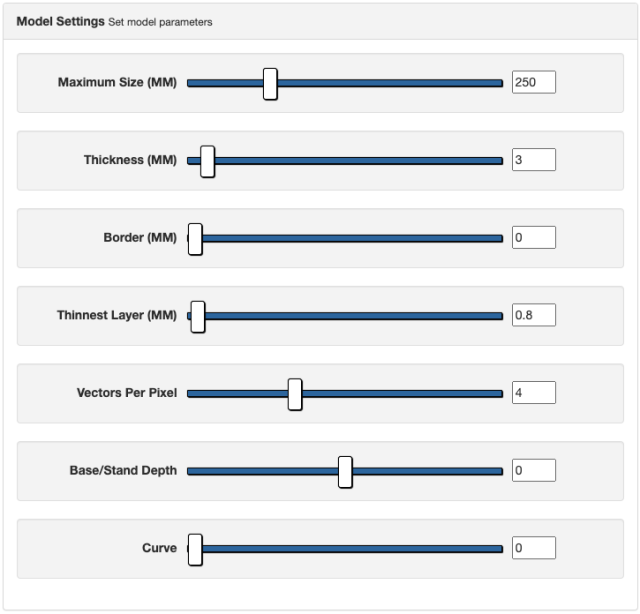Click the Thinnest Layer (MM) label
The height and width of the screenshot is (614, 640).
tap(117, 316)
